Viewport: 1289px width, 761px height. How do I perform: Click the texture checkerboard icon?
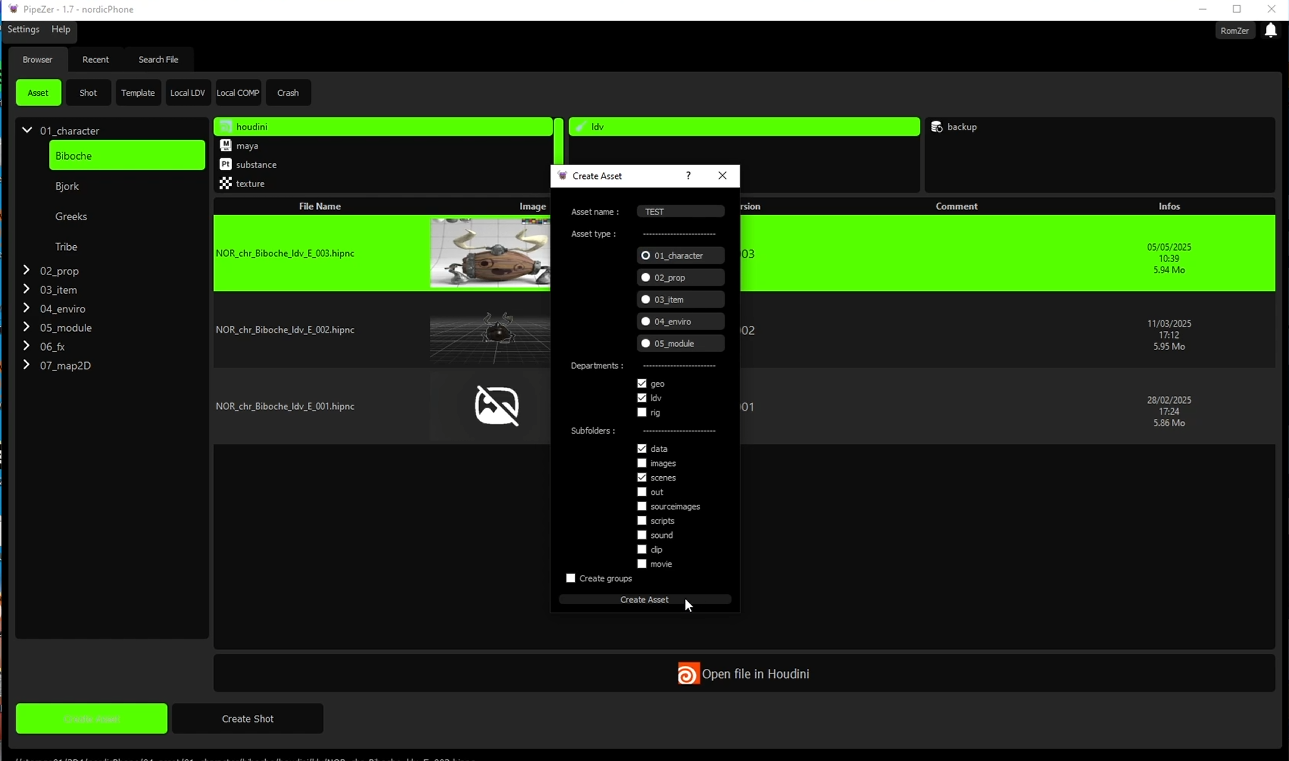click(x=226, y=184)
